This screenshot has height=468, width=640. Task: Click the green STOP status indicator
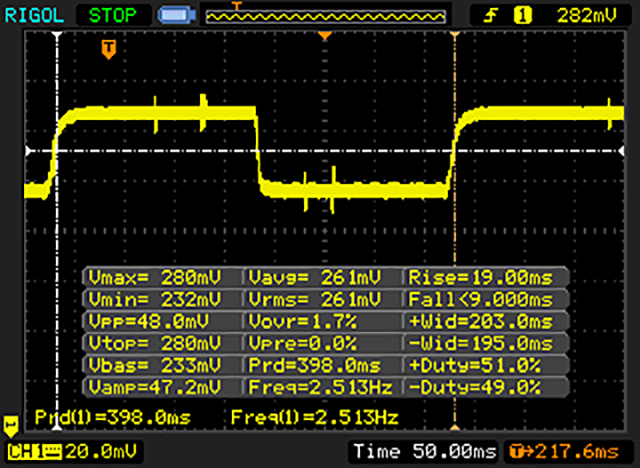pyautogui.click(x=113, y=16)
